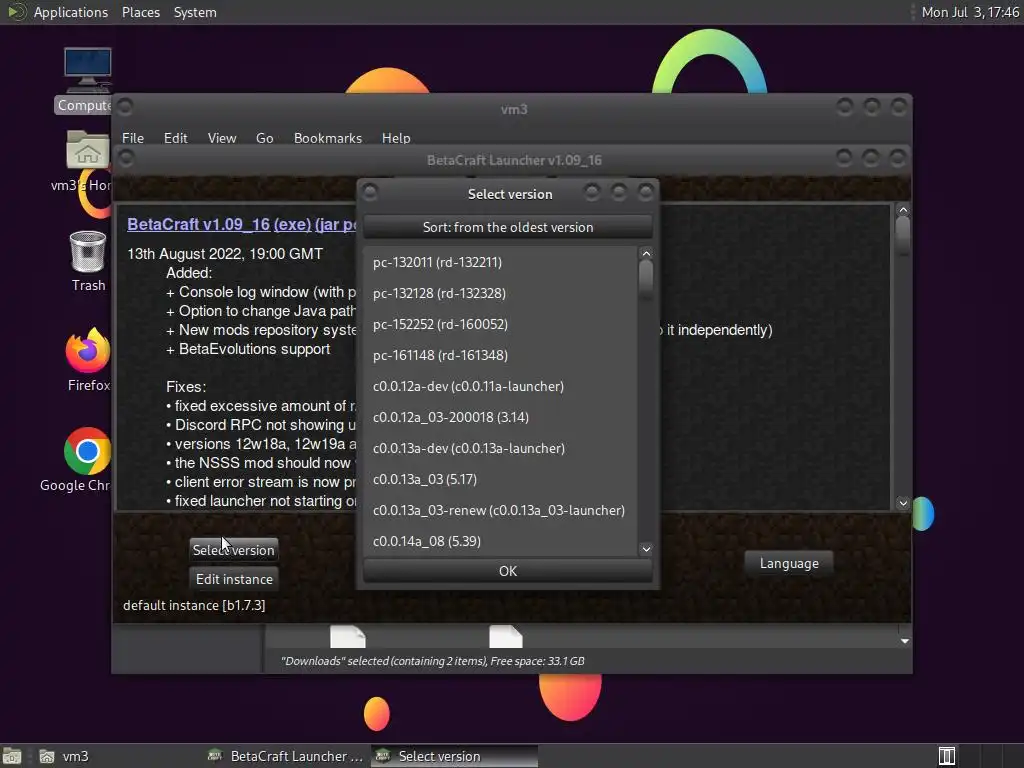Open Bookmarks menu in vm3 window
1024x768 pixels.
coord(327,138)
